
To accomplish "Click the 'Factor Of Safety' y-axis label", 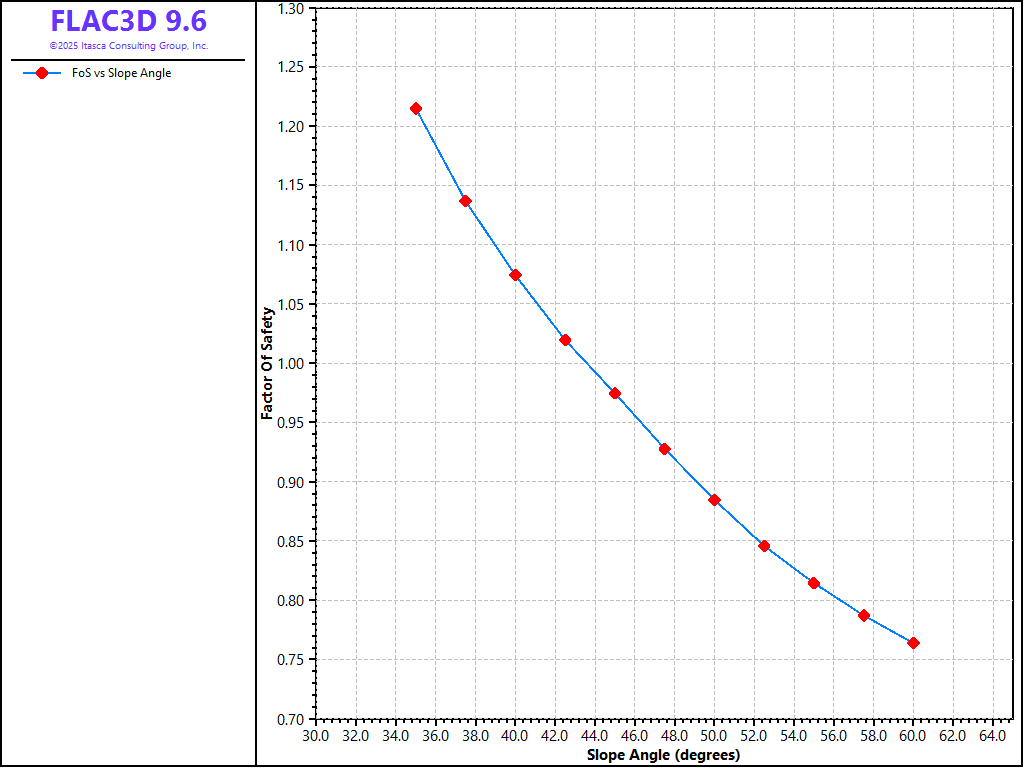I will pyautogui.click(x=267, y=363).
